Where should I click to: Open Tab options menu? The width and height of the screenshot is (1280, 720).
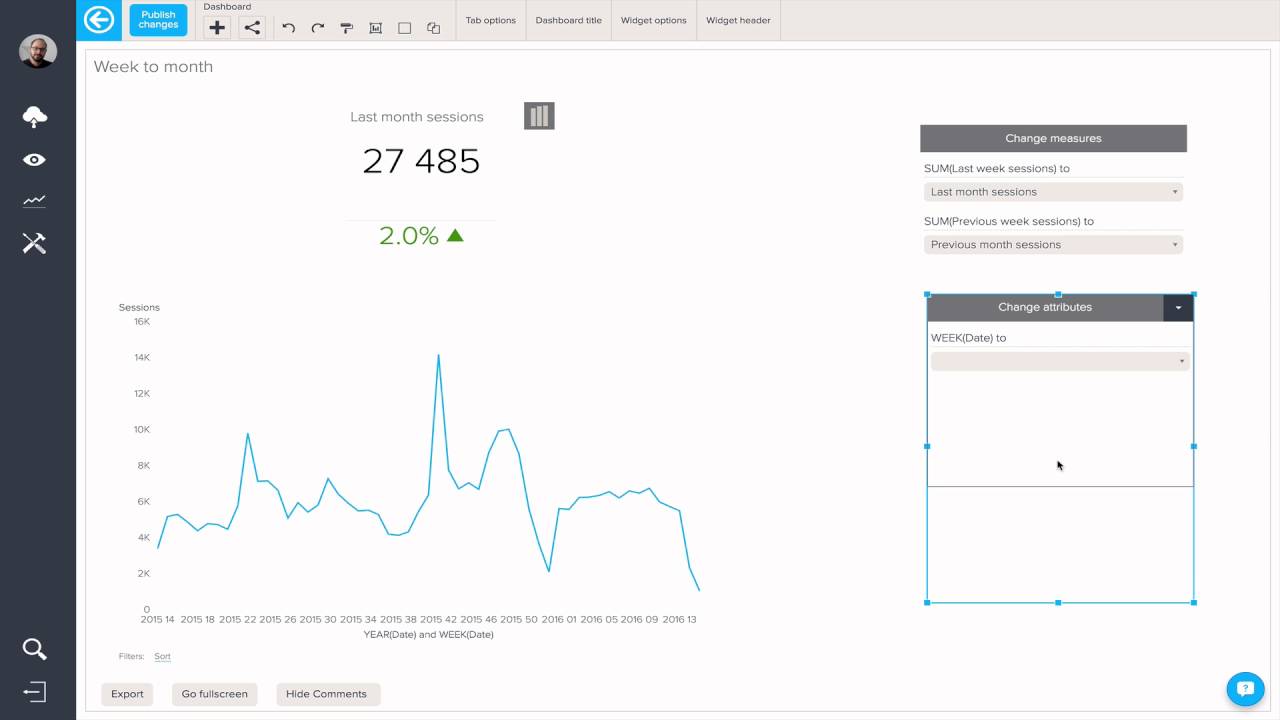coord(491,20)
